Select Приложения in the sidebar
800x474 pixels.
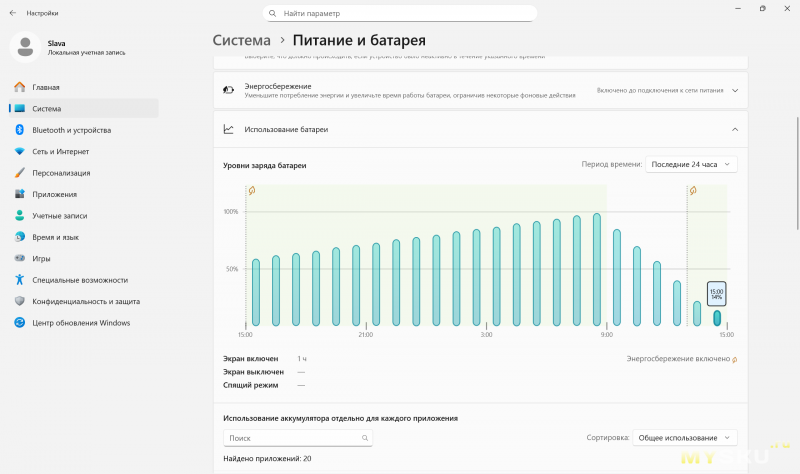(54, 194)
